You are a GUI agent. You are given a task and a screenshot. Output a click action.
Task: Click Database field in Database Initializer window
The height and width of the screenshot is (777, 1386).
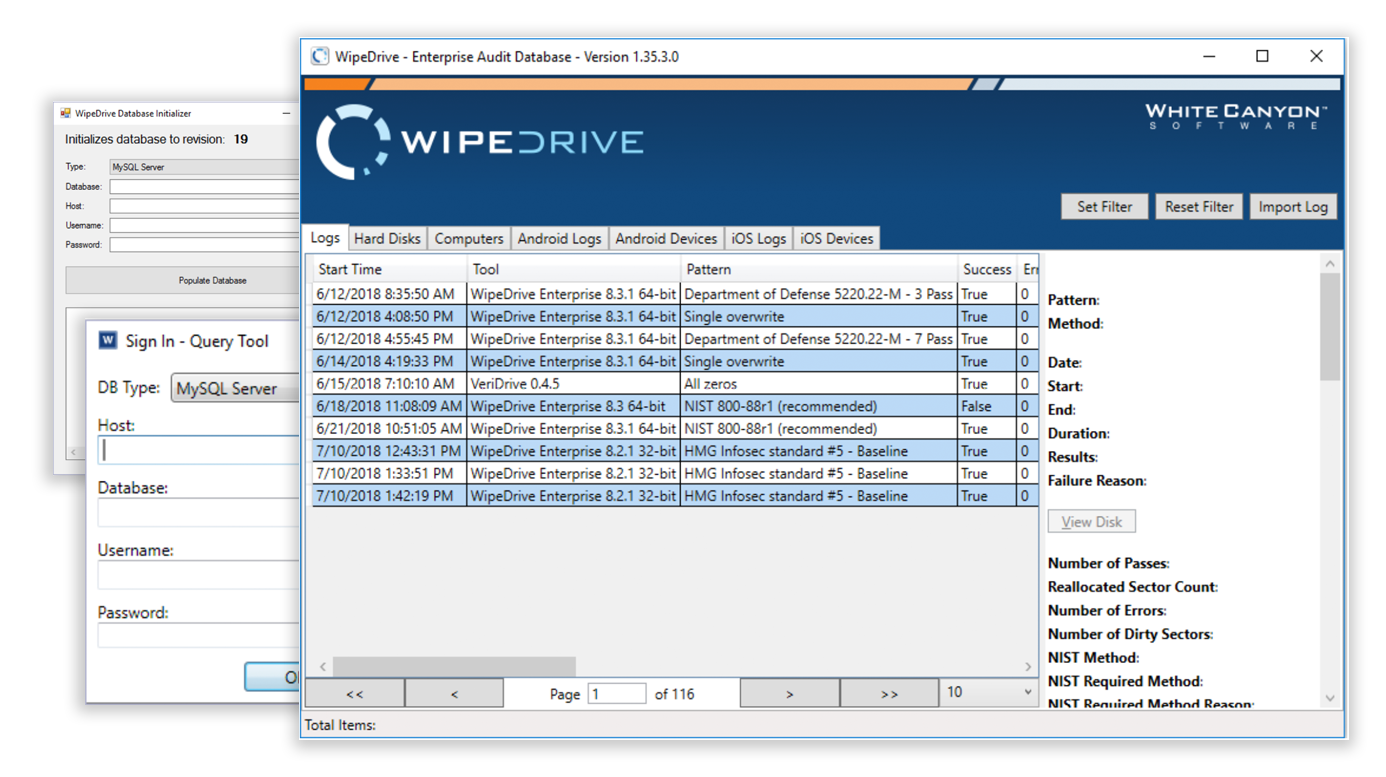coord(204,186)
